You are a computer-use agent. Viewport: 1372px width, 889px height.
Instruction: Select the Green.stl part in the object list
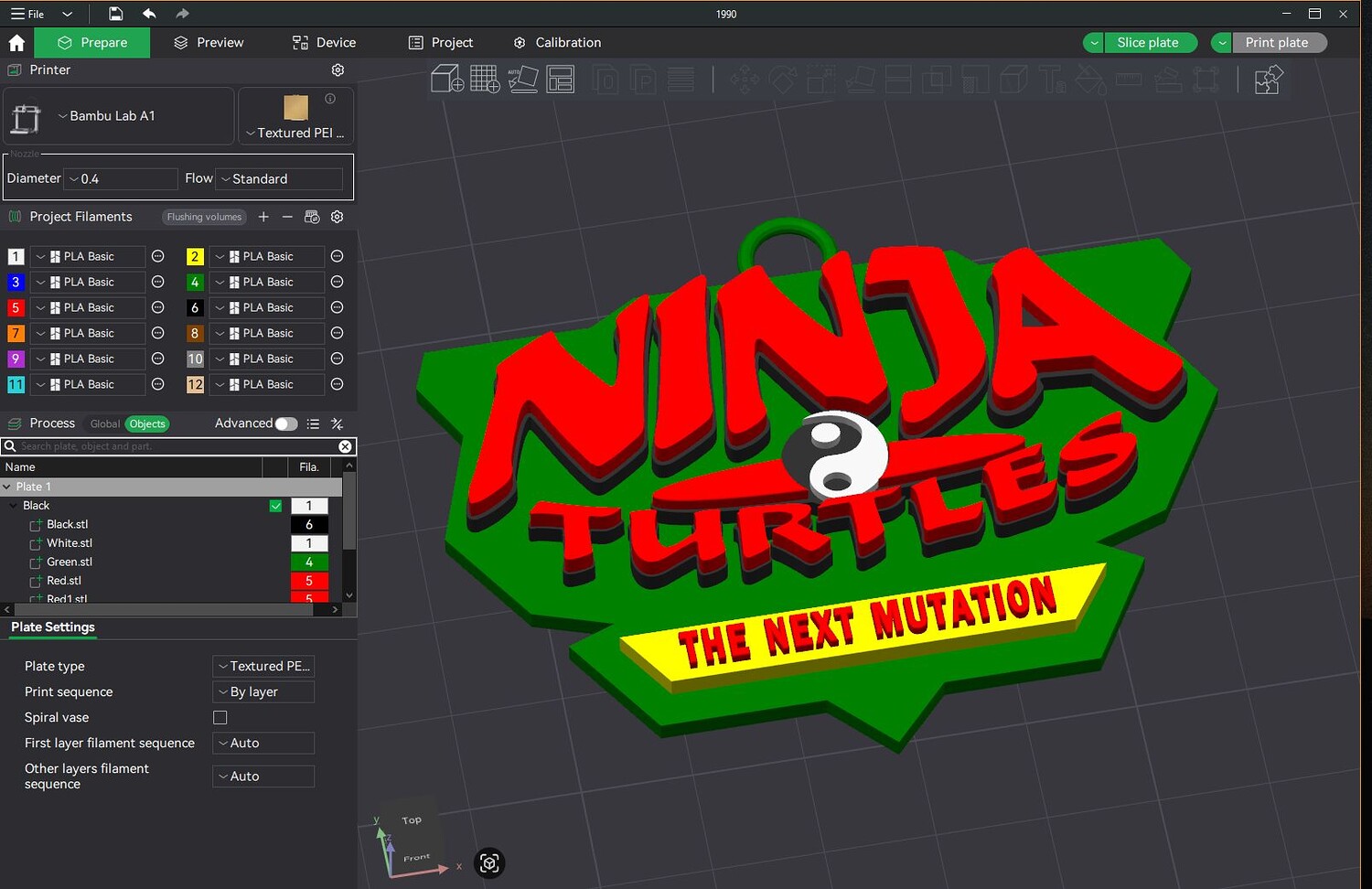pyautogui.click(x=70, y=562)
